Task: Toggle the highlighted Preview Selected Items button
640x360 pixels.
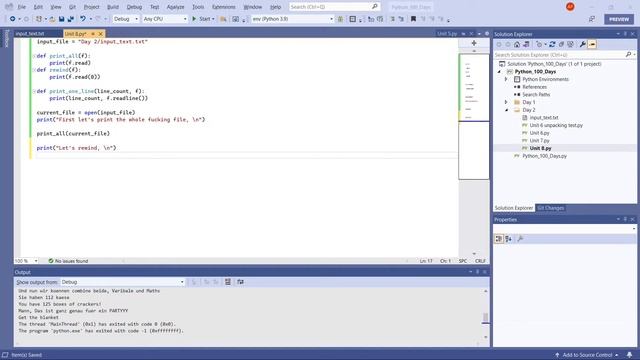Action: (592, 44)
